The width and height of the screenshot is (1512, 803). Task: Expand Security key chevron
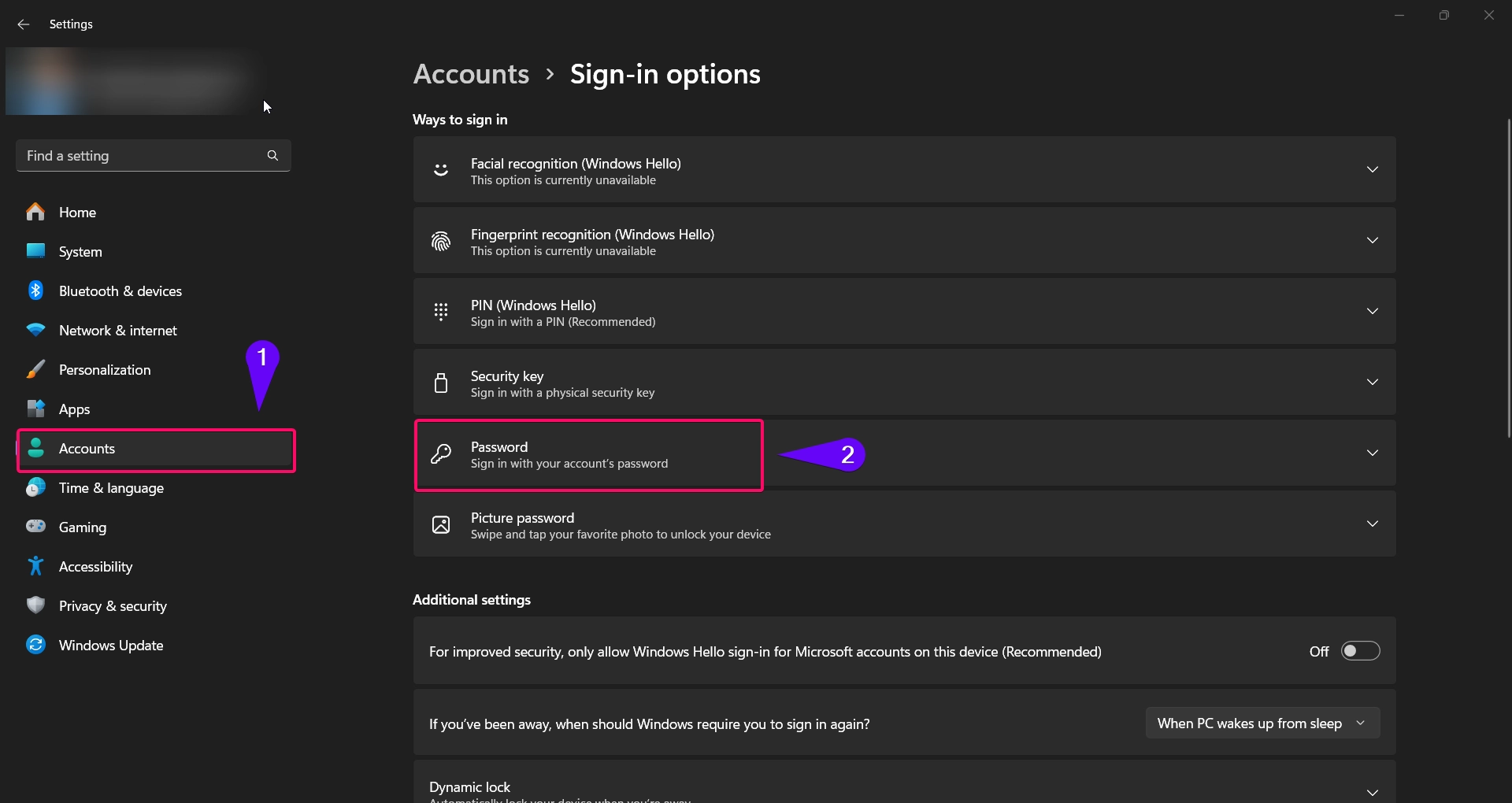click(1373, 382)
